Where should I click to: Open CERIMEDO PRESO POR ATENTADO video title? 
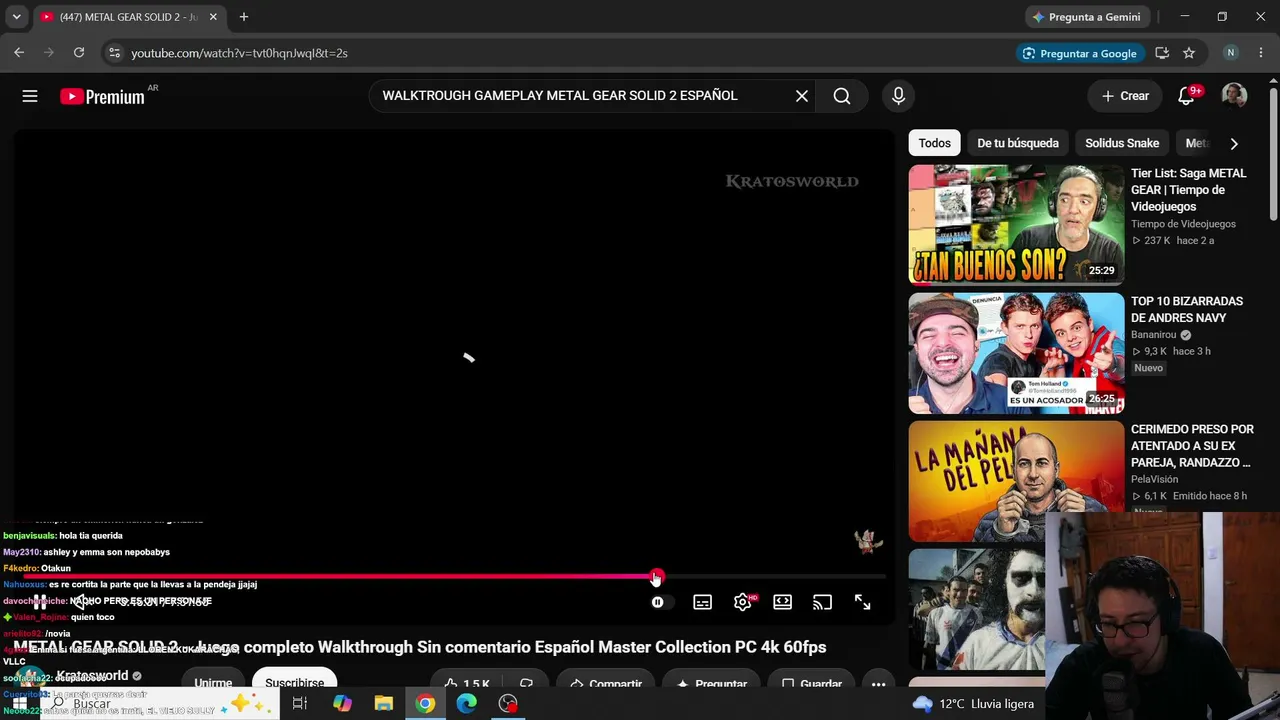coord(1192,446)
